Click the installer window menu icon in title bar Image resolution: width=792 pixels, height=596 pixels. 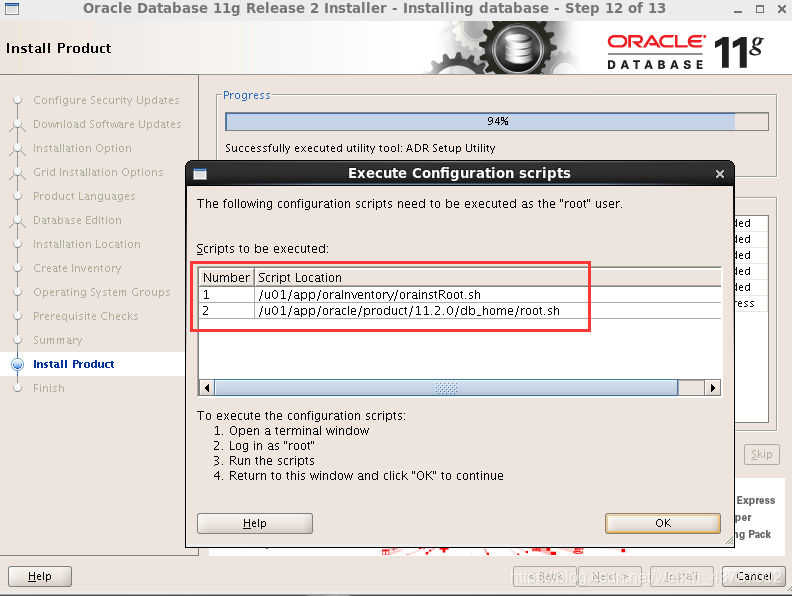[12, 8]
